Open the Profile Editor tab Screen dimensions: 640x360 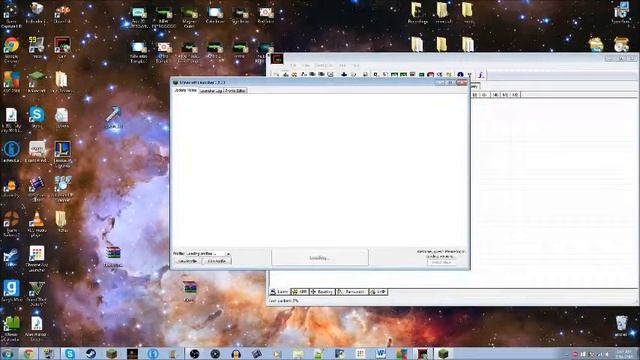235,91
